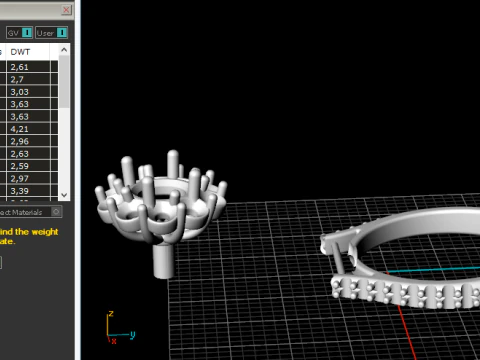Select the ring shank model in viewport
This screenshot has height=360, width=480.
pyautogui.click(x=400, y=258)
